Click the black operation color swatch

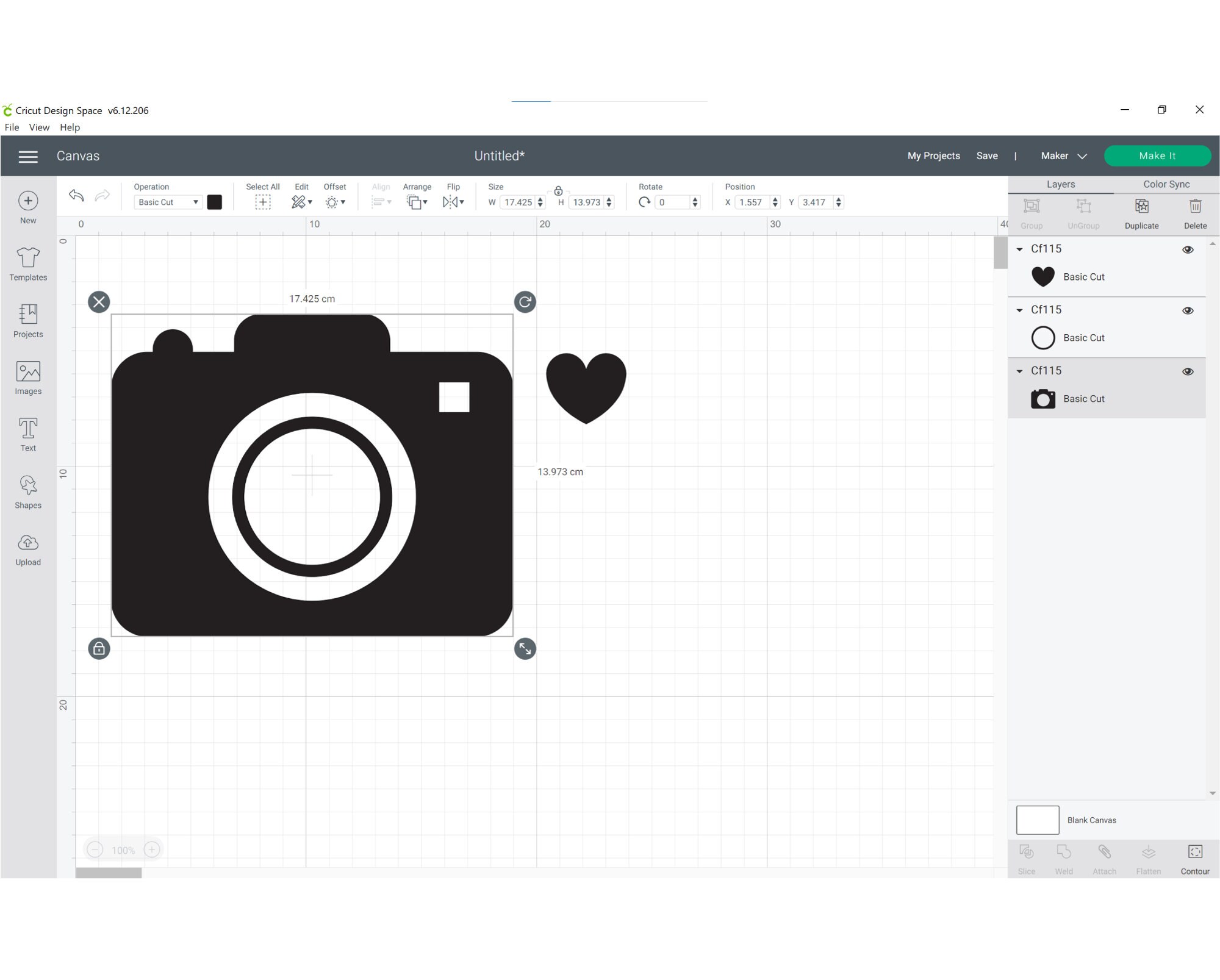coord(214,202)
